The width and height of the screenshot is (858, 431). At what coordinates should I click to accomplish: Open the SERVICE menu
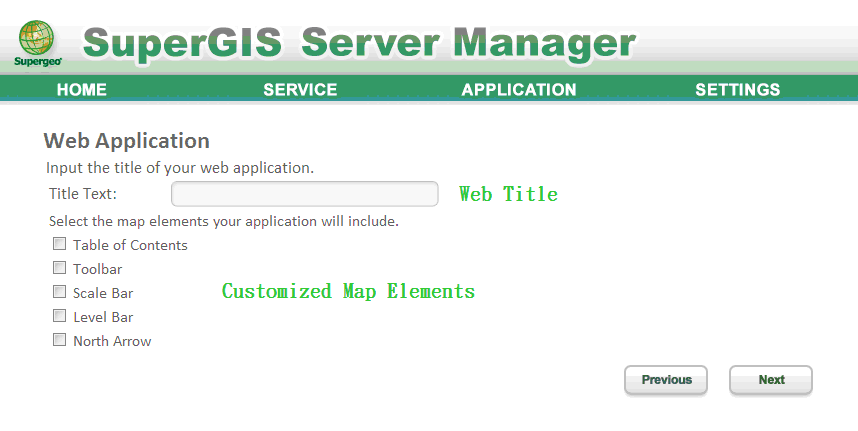point(300,90)
